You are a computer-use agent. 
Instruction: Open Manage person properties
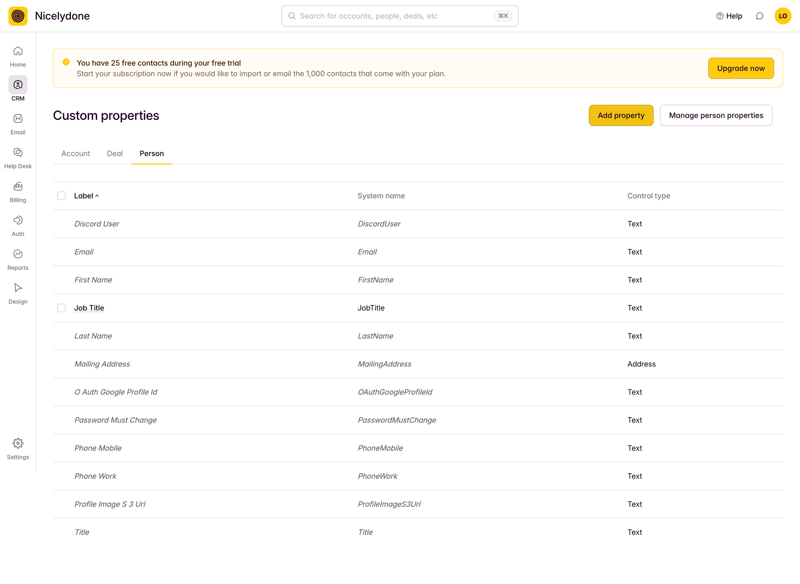point(716,115)
